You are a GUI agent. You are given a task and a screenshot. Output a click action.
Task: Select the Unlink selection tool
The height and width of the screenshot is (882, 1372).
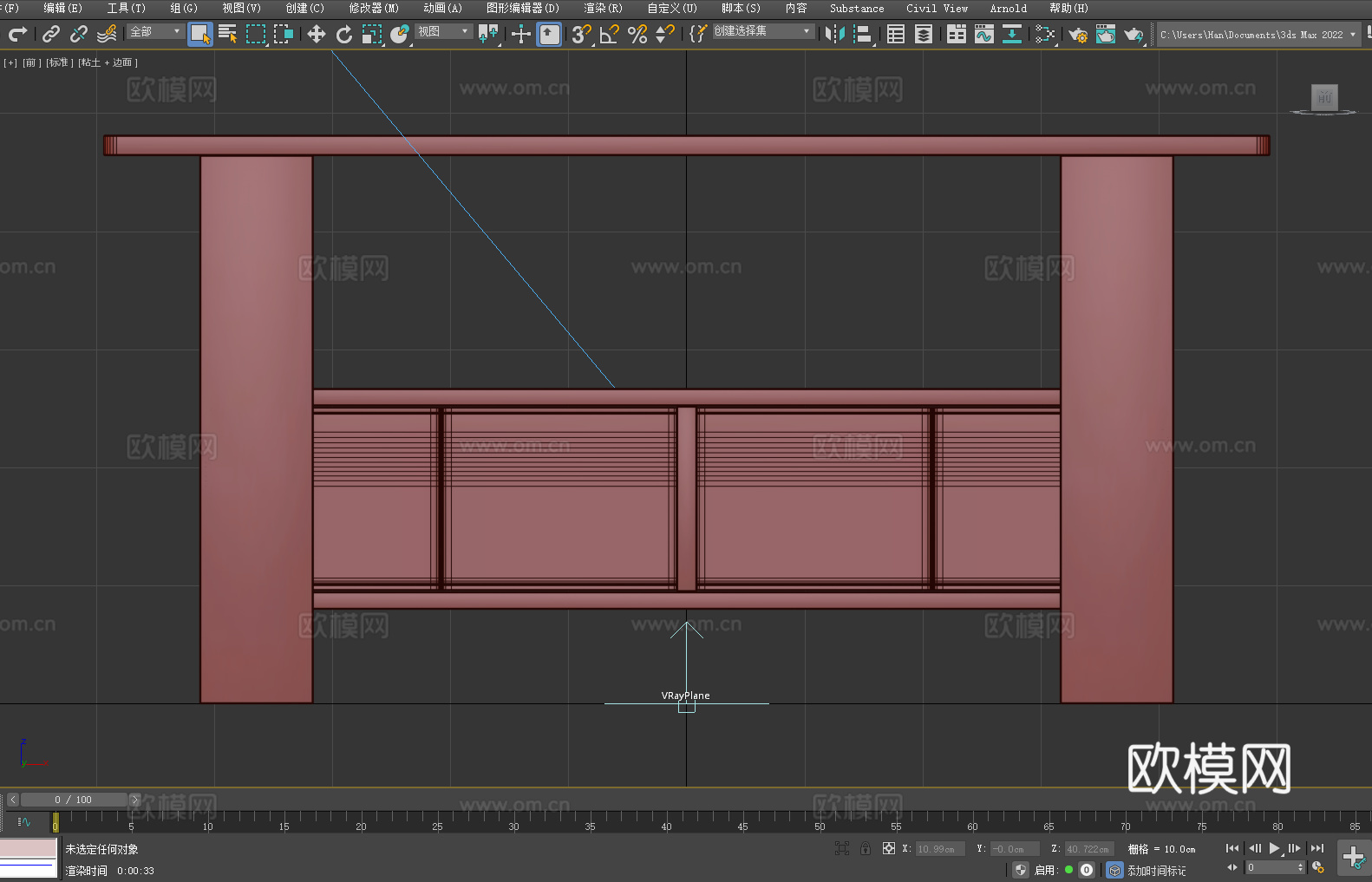pos(79,34)
